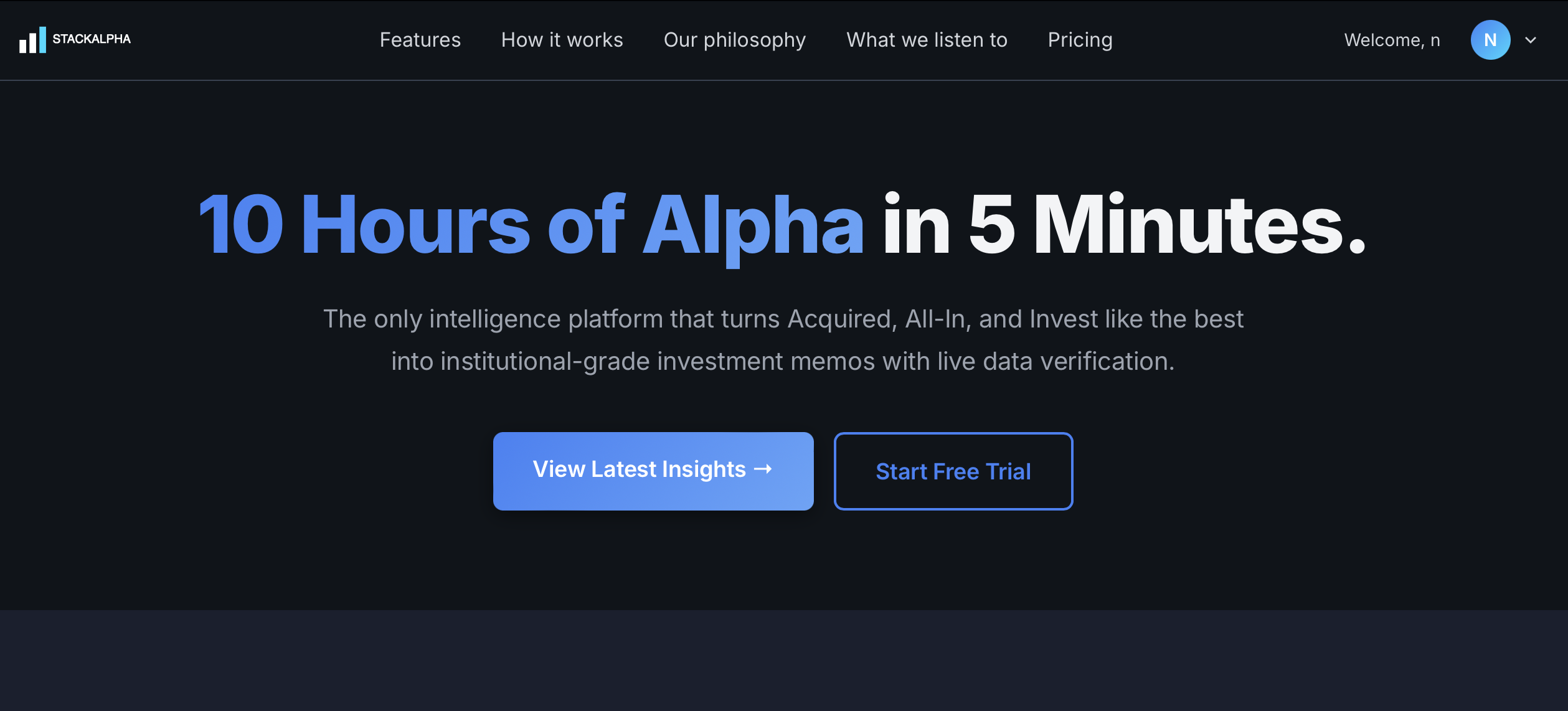This screenshot has width=1568, height=711.
Task: Click the Welcome, n greeting
Action: (x=1392, y=40)
